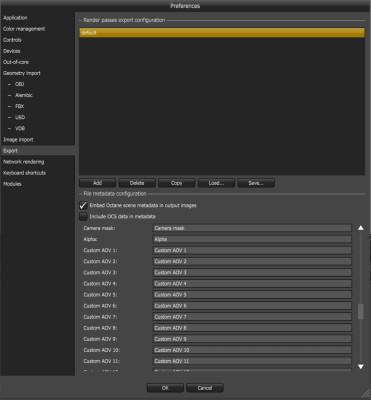Click the Copy configuration button

click(x=177, y=183)
